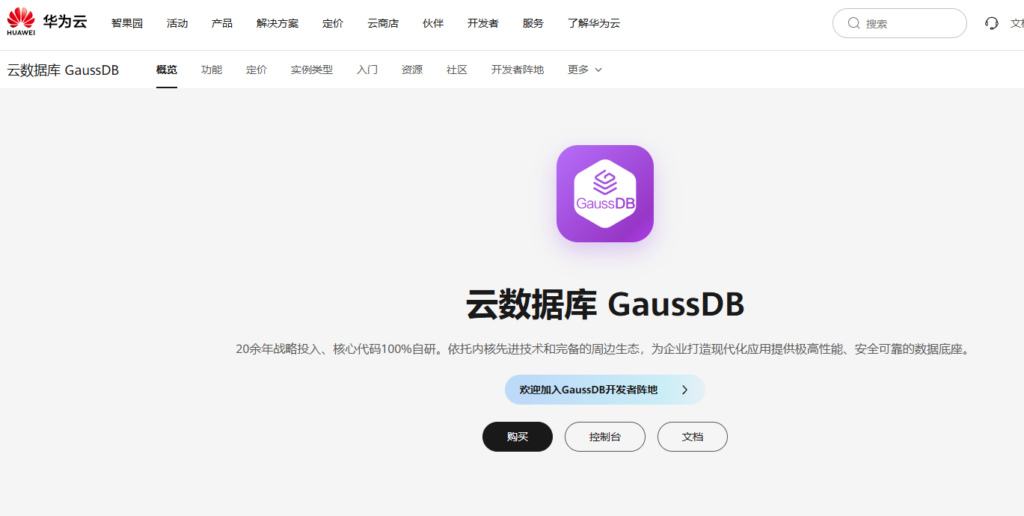Open the 智果园 menu

[x=127, y=24]
